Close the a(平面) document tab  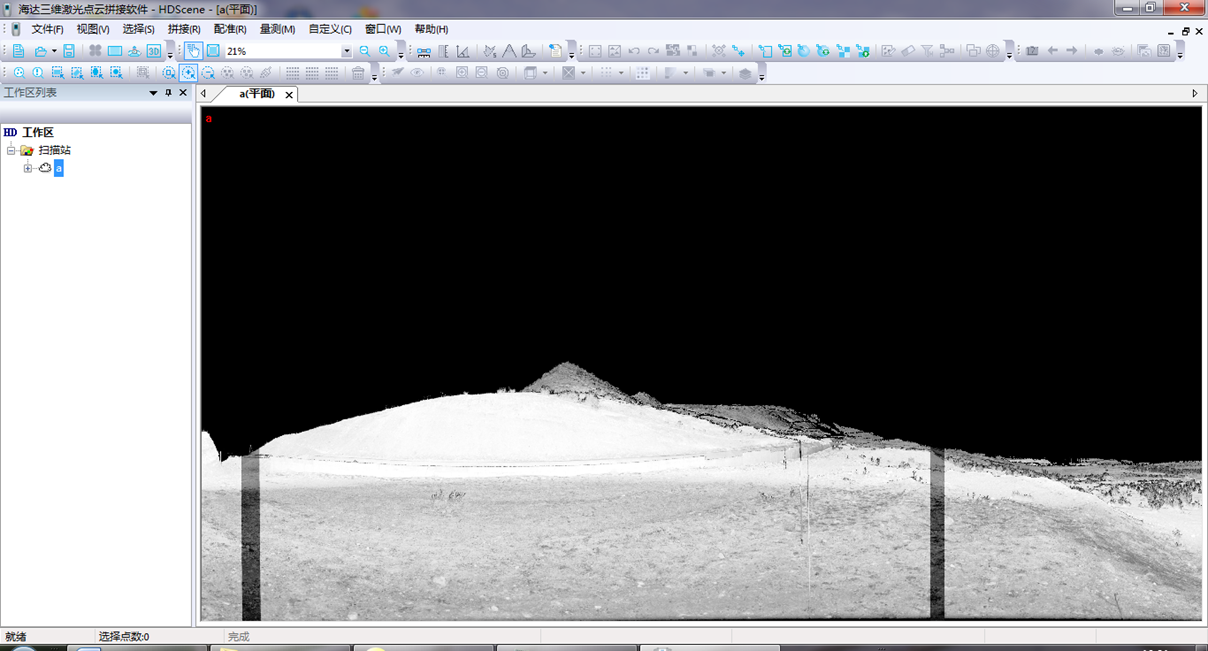click(x=289, y=95)
